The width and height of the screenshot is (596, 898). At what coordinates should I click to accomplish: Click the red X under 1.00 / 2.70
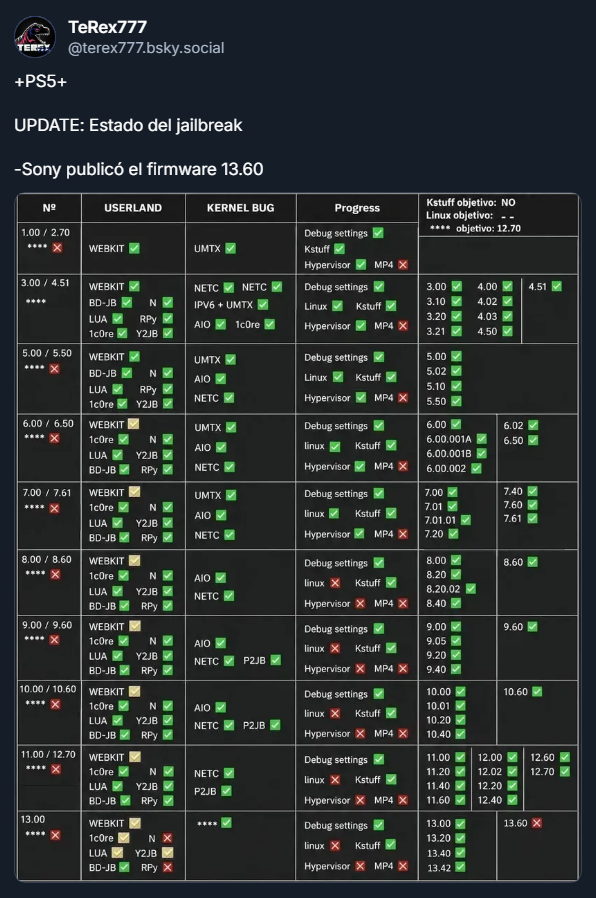tap(57, 247)
